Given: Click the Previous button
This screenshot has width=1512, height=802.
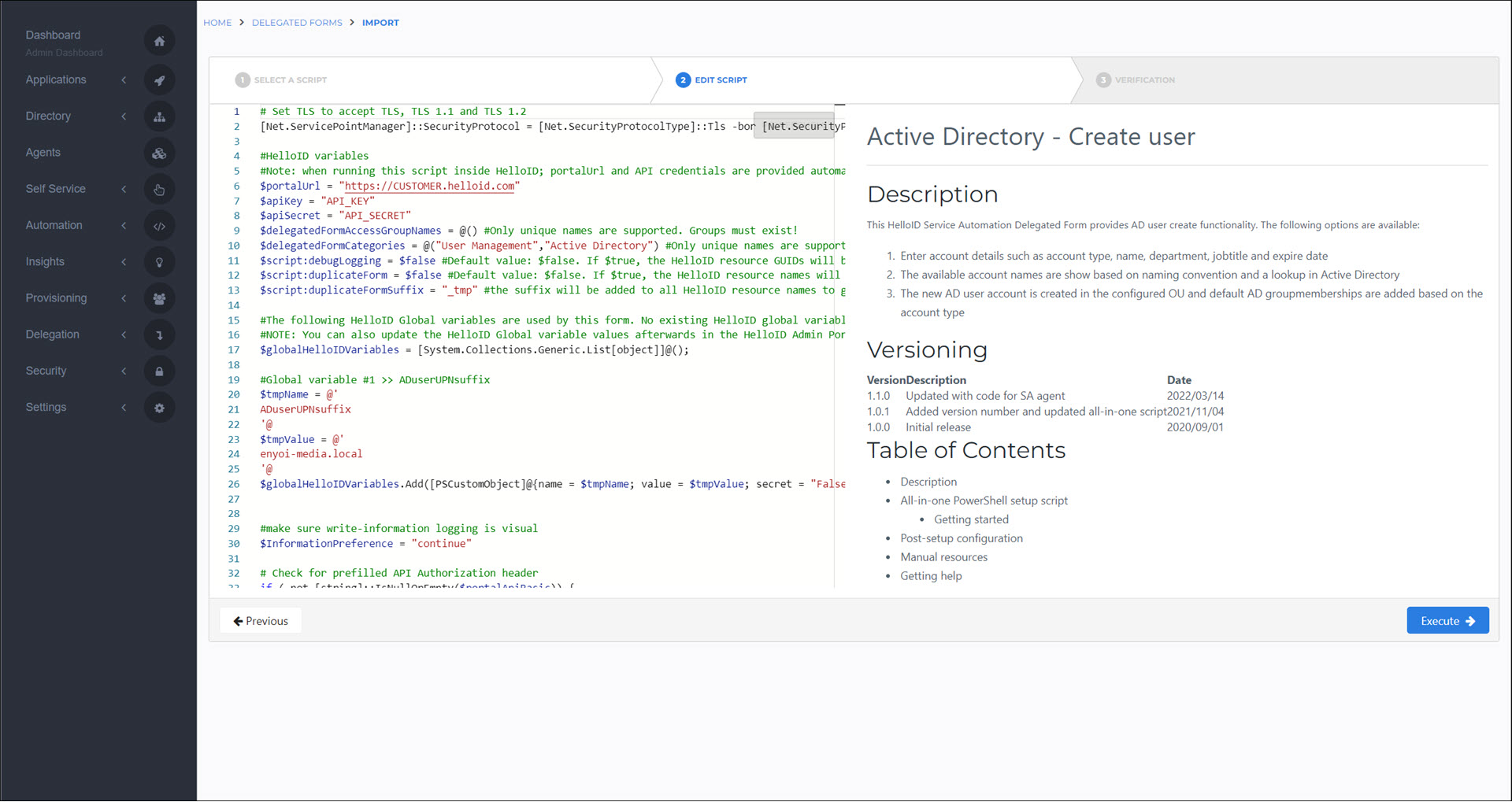Looking at the screenshot, I should point(261,621).
